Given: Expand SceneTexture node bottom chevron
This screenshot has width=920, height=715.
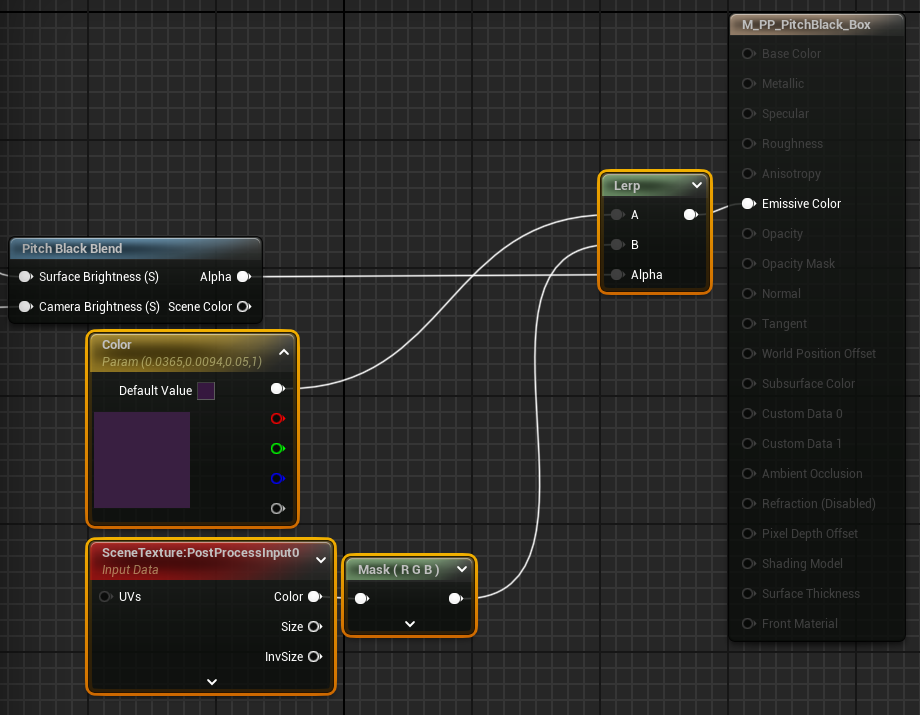Looking at the screenshot, I should point(212,682).
